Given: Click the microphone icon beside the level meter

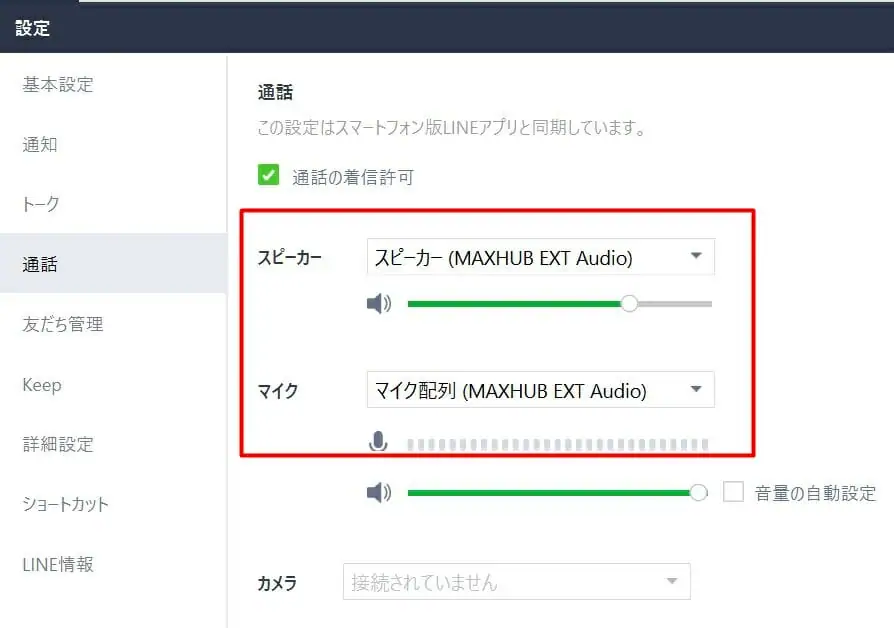Looking at the screenshot, I should tap(377, 441).
